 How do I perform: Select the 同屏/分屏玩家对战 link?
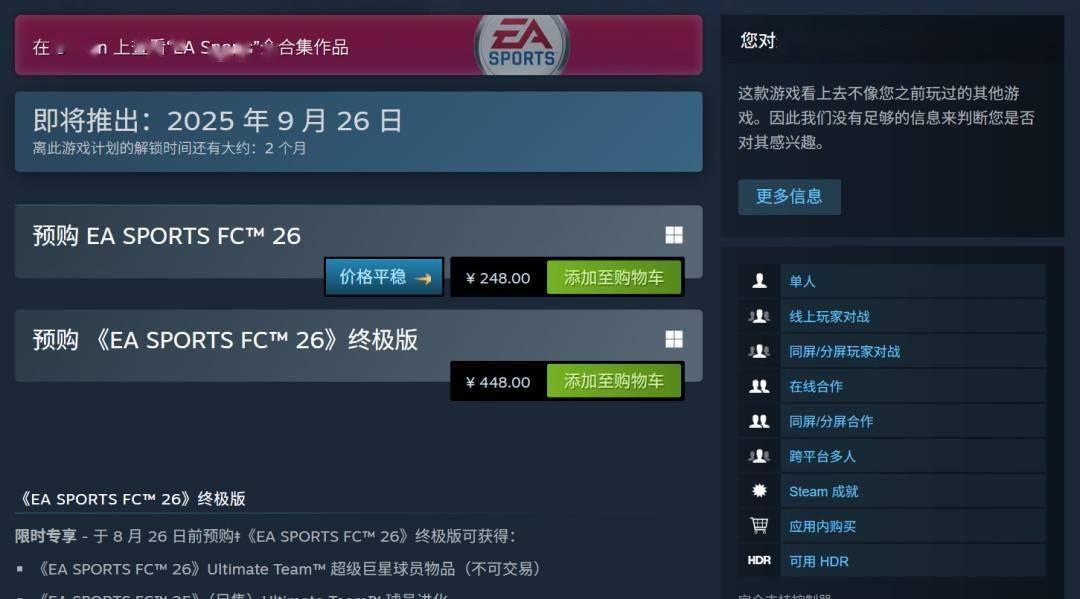pos(844,352)
